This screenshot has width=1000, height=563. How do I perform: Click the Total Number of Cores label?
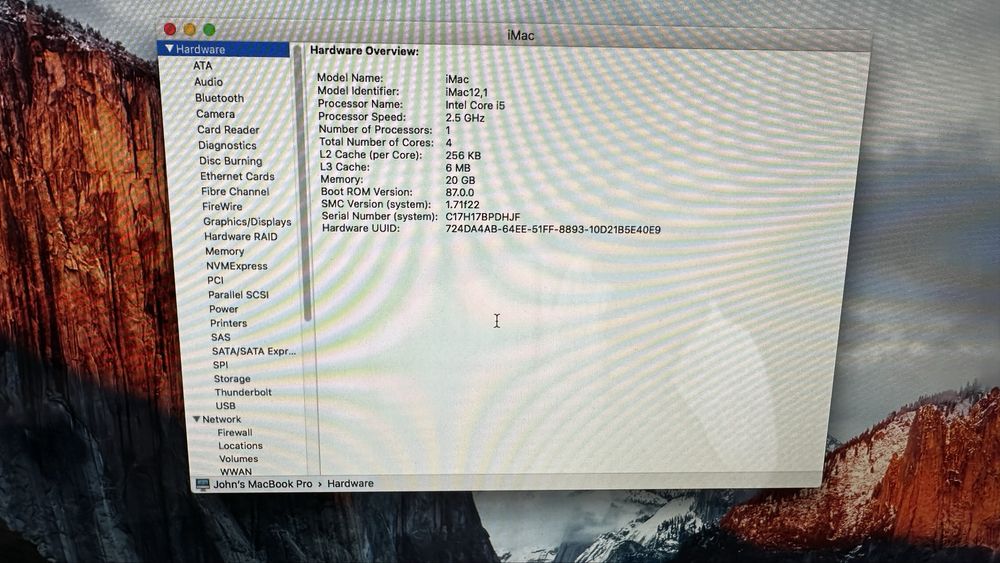tap(376, 142)
